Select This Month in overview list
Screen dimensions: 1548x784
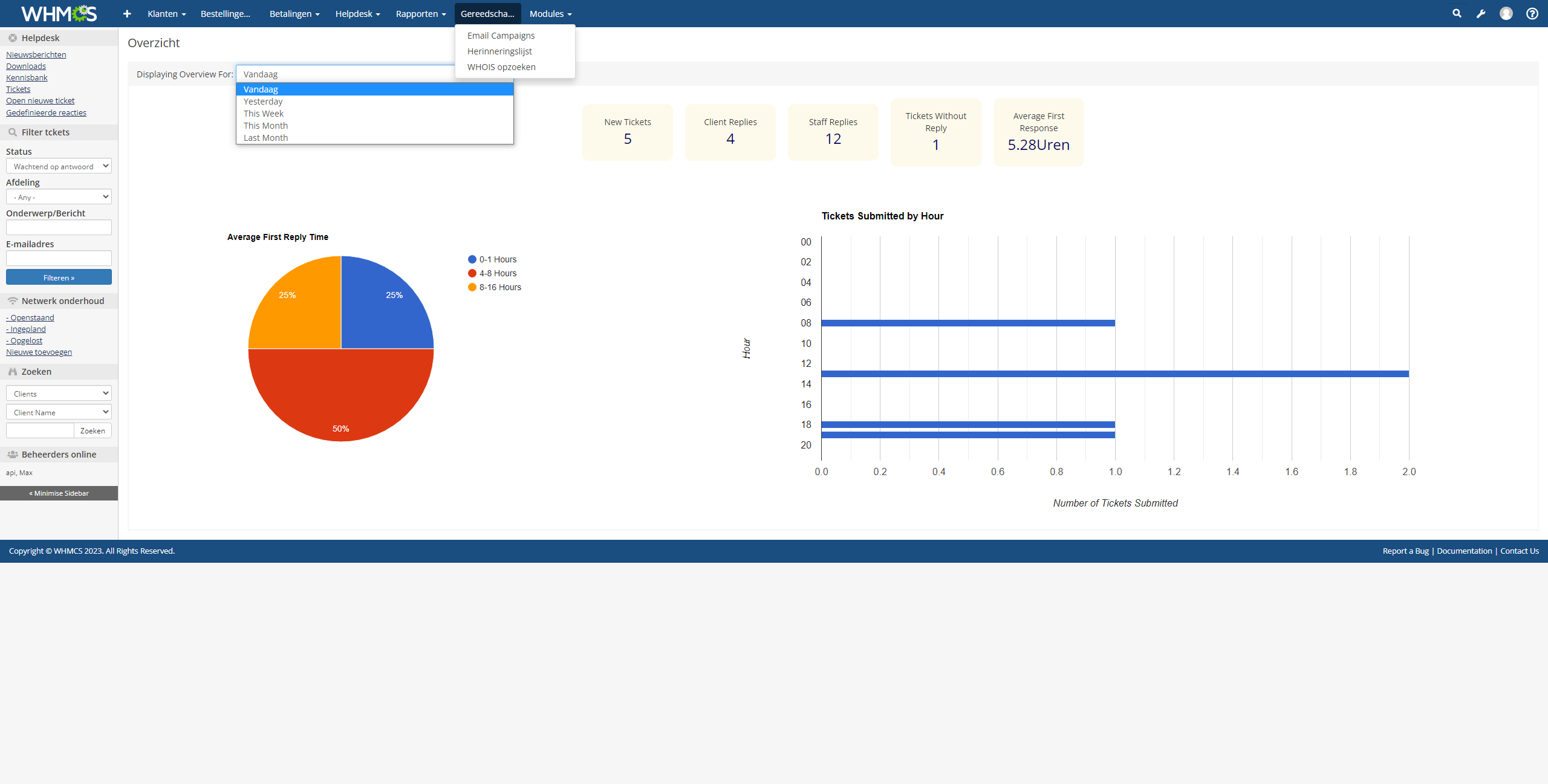pos(265,126)
